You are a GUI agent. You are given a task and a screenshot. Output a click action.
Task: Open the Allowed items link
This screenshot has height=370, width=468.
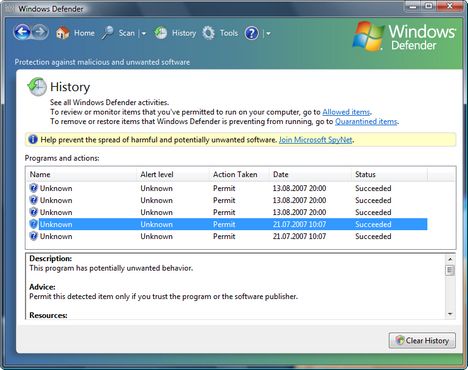[346, 112]
